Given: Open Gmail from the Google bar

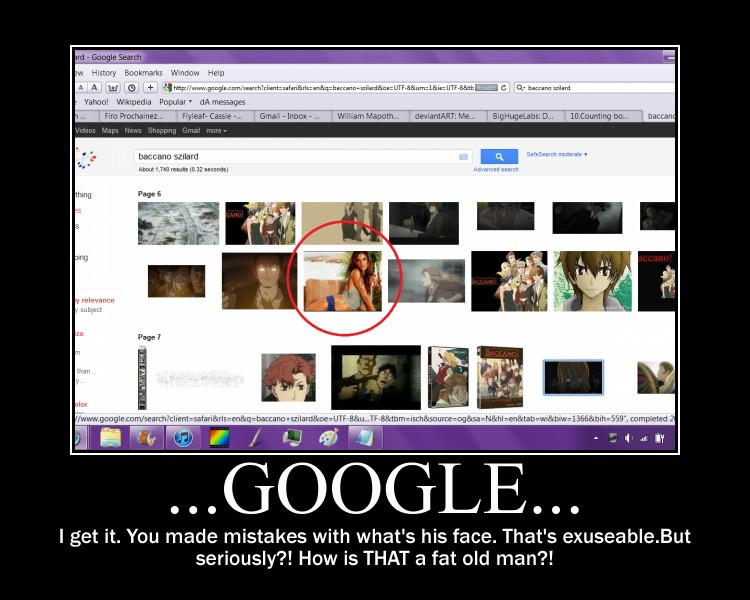Looking at the screenshot, I should pyautogui.click(x=191, y=131).
